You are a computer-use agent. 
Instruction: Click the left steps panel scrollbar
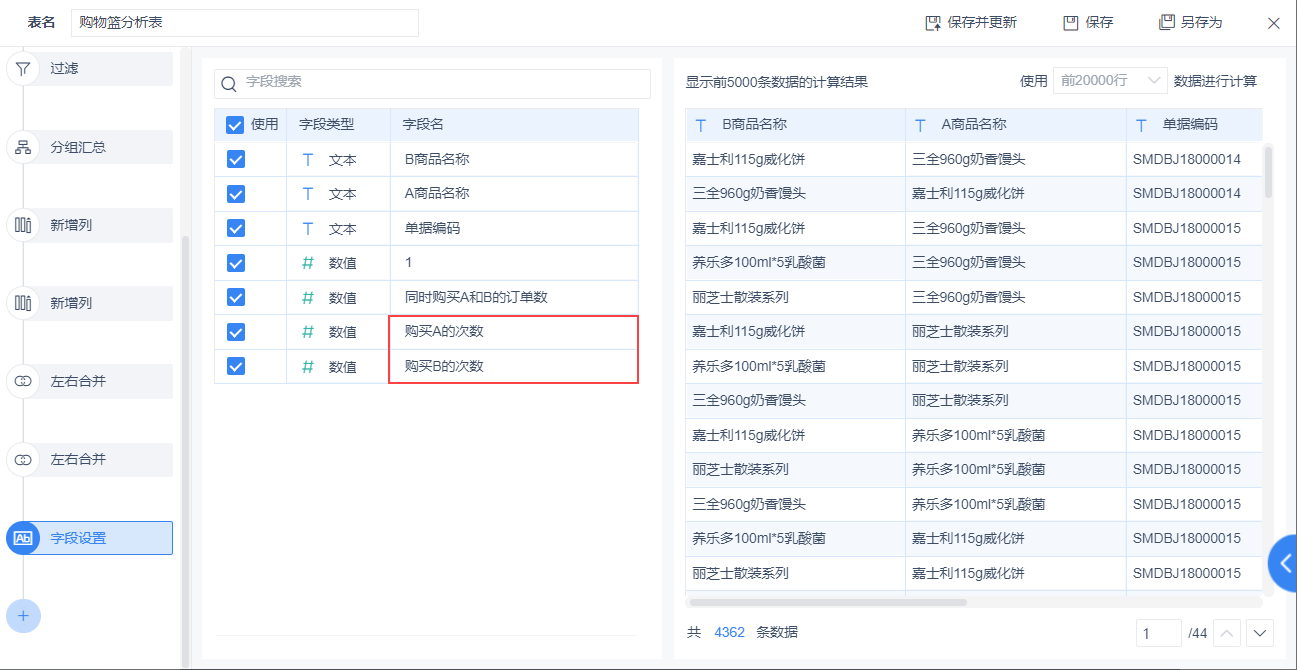[x=184, y=450]
